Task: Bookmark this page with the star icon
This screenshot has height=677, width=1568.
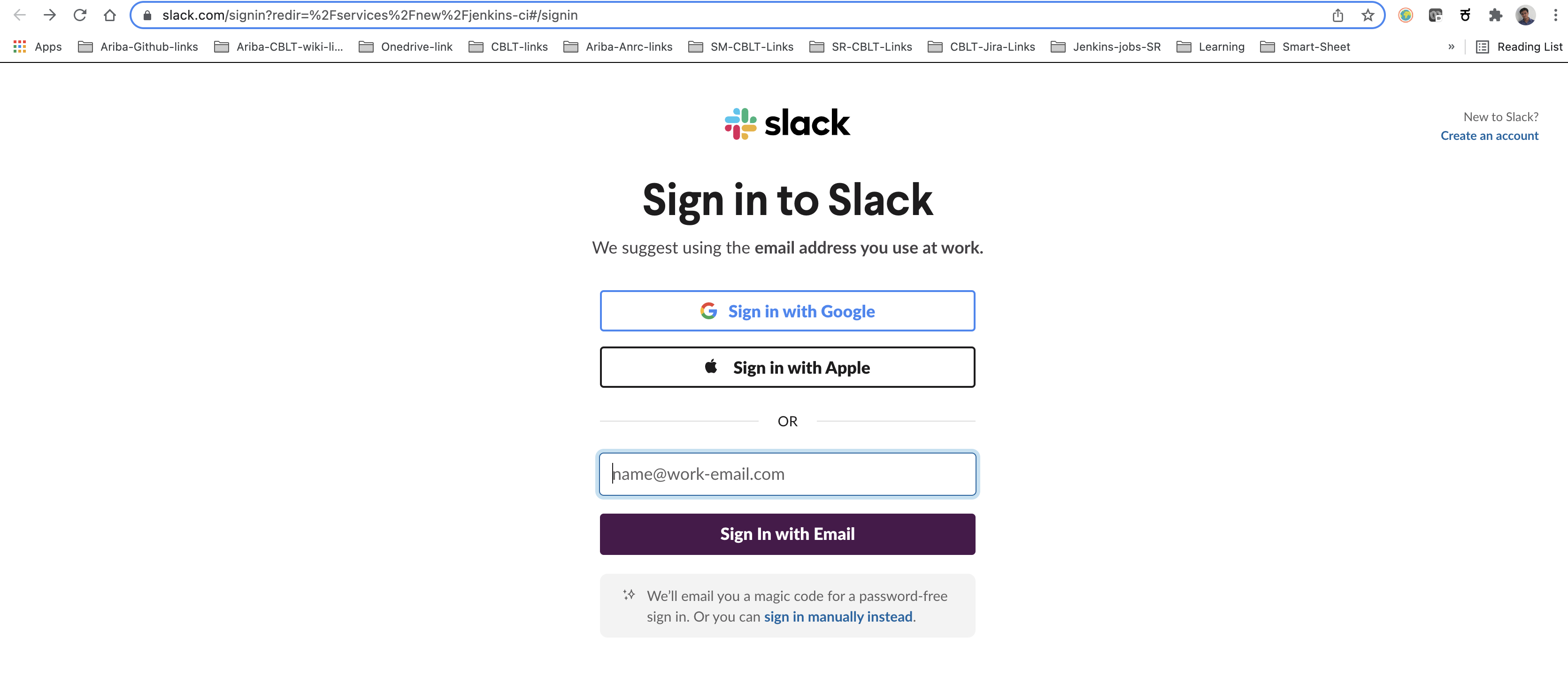Action: (x=1368, y=15)
